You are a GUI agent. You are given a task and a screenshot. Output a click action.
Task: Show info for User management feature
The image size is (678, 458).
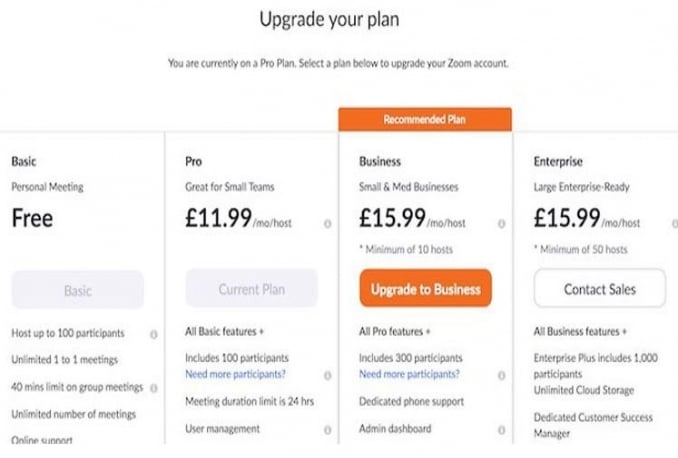[x=327, y=429]
